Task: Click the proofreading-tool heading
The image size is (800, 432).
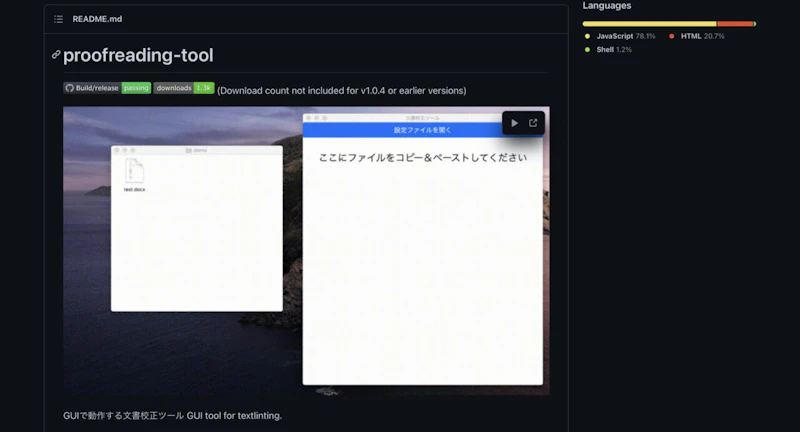Action: (138, 55)
